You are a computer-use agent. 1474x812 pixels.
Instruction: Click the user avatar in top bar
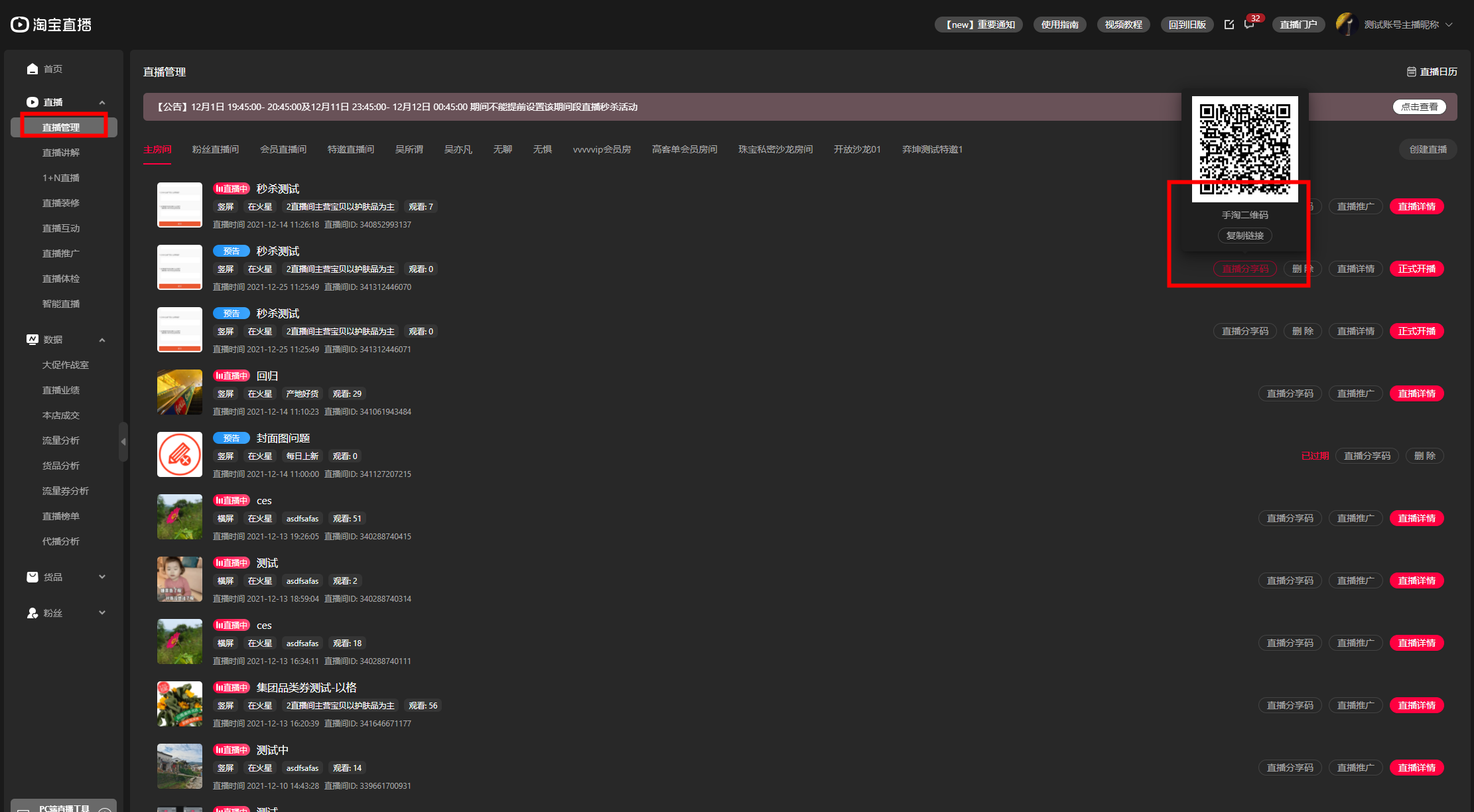[x=1346, y=25]
